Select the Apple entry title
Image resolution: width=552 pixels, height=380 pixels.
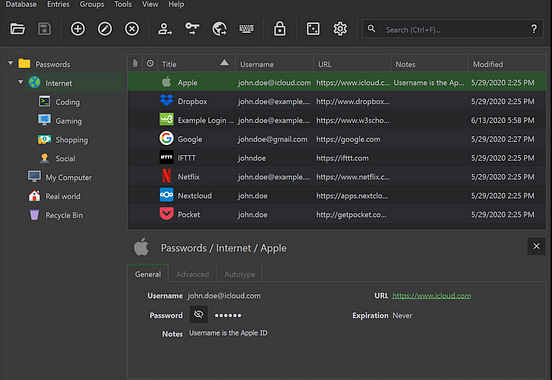tap(187, 82)
